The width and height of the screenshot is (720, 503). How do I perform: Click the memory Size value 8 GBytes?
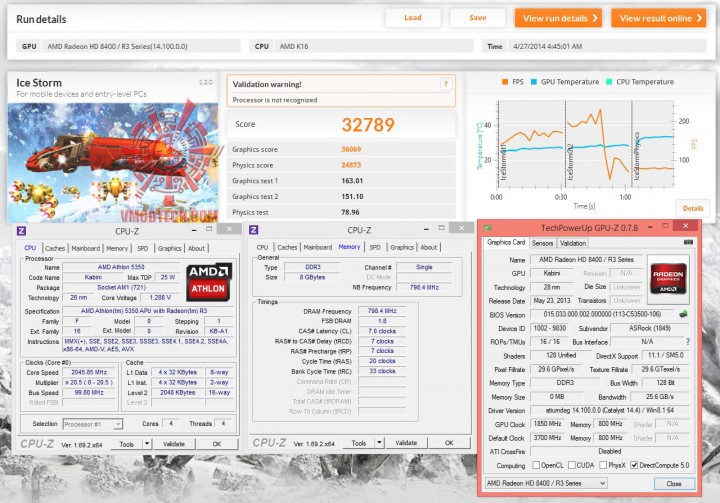click(312, 277)
